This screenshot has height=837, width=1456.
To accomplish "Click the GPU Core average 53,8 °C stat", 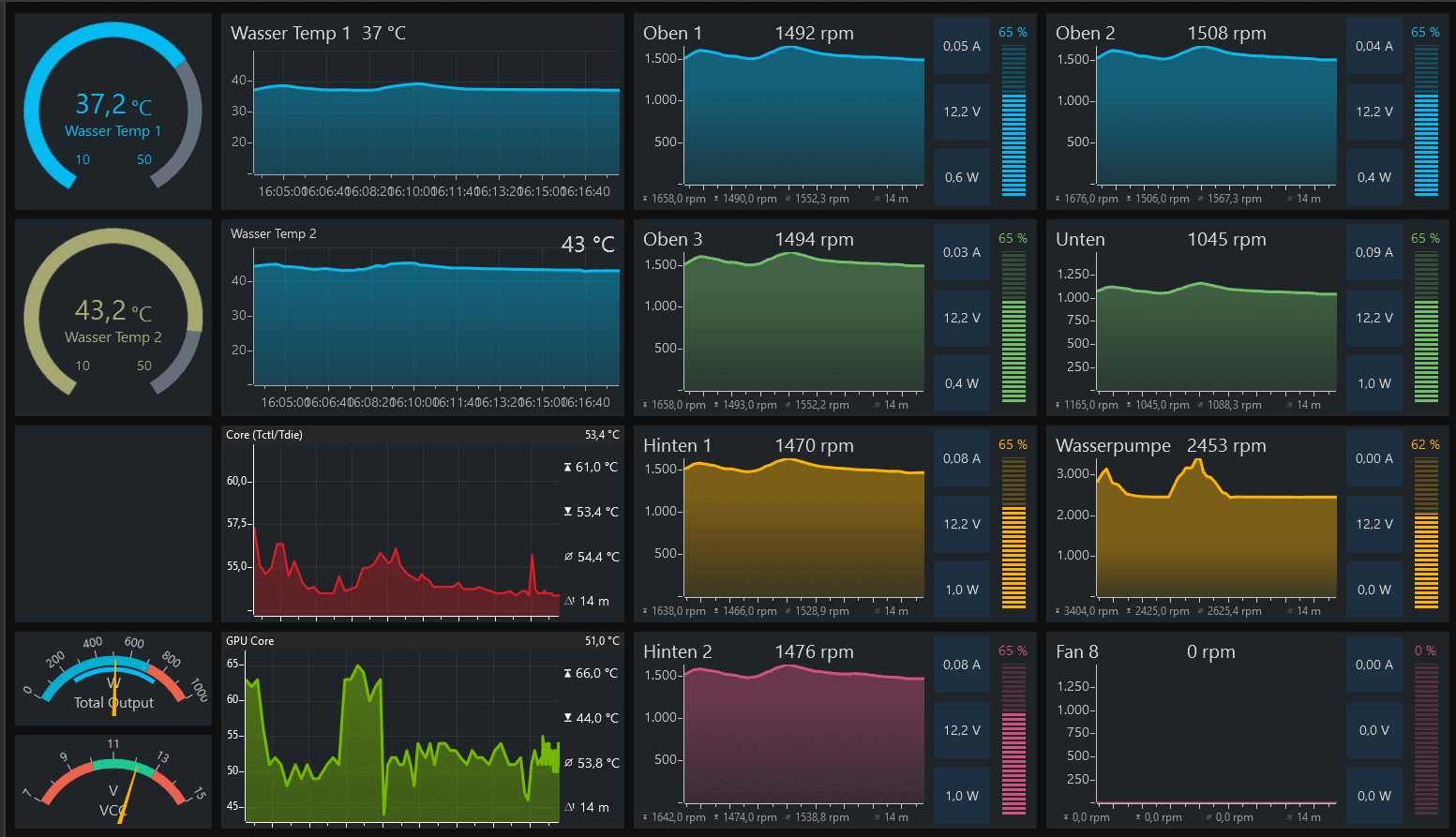I will click(591, 763).
